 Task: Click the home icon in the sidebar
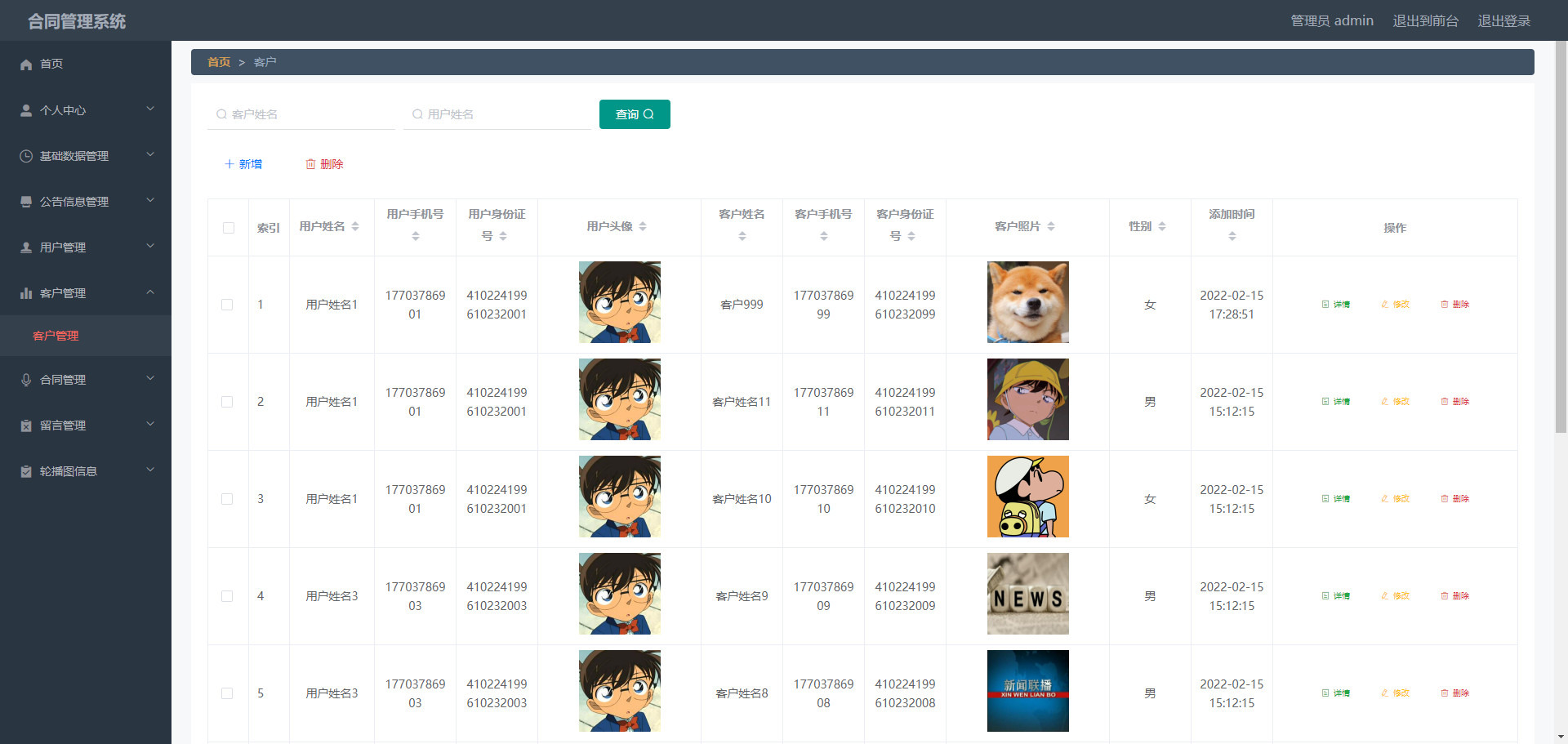[x=26, y=65]
